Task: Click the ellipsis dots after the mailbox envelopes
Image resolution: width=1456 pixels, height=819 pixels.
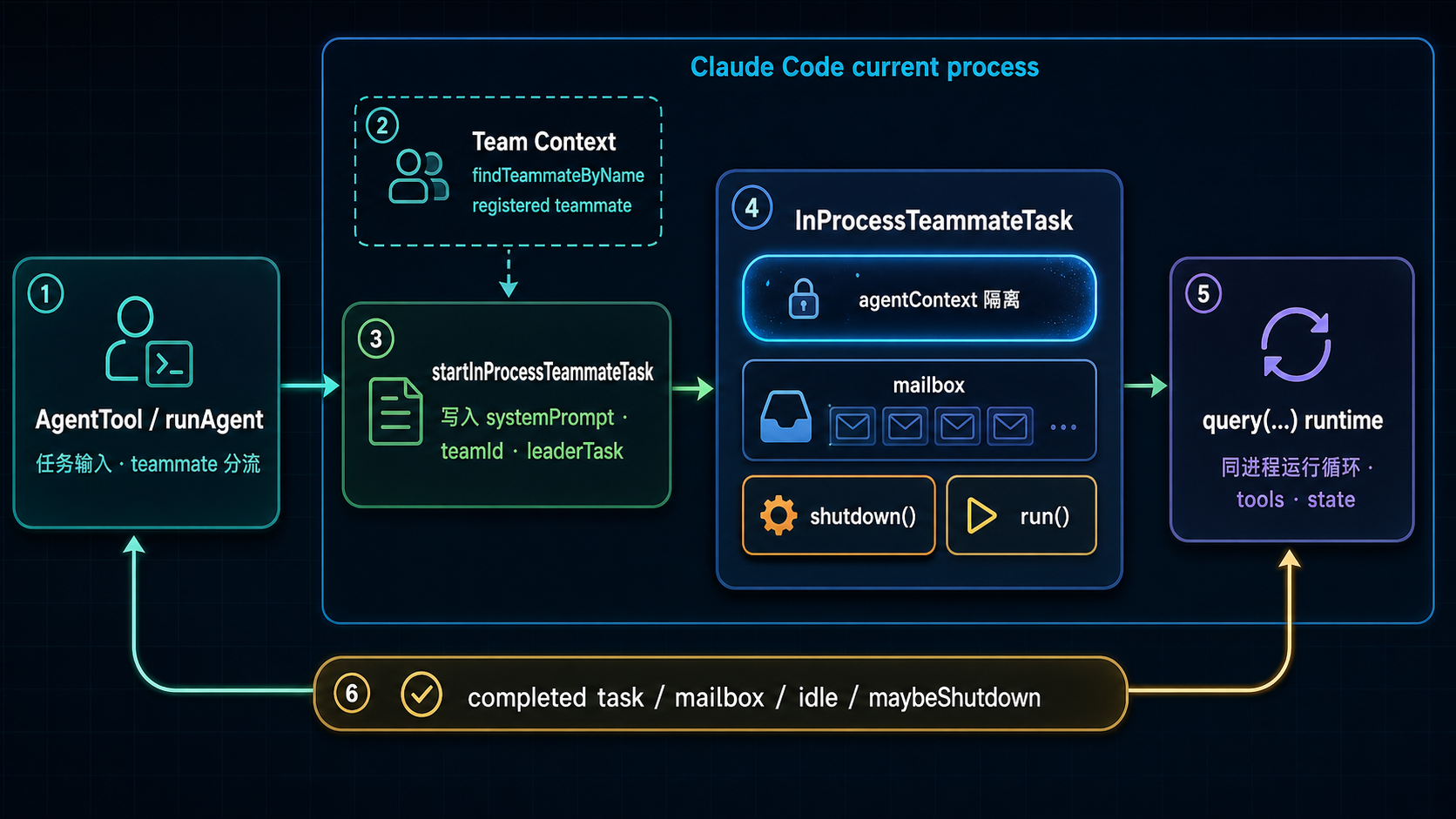Action: [1063, 427]
